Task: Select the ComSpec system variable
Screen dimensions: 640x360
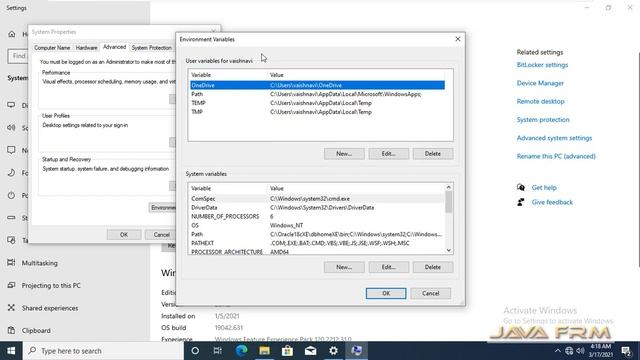Action: [317, 199]
